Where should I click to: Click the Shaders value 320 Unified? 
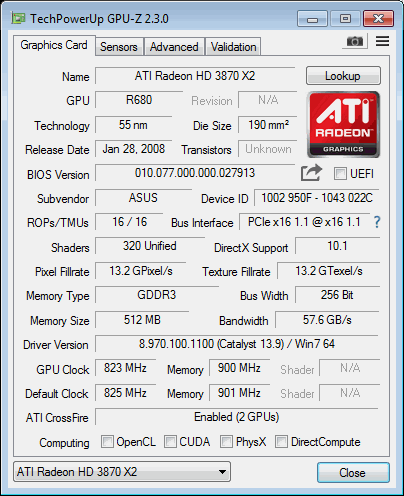[x=150, y=246]
